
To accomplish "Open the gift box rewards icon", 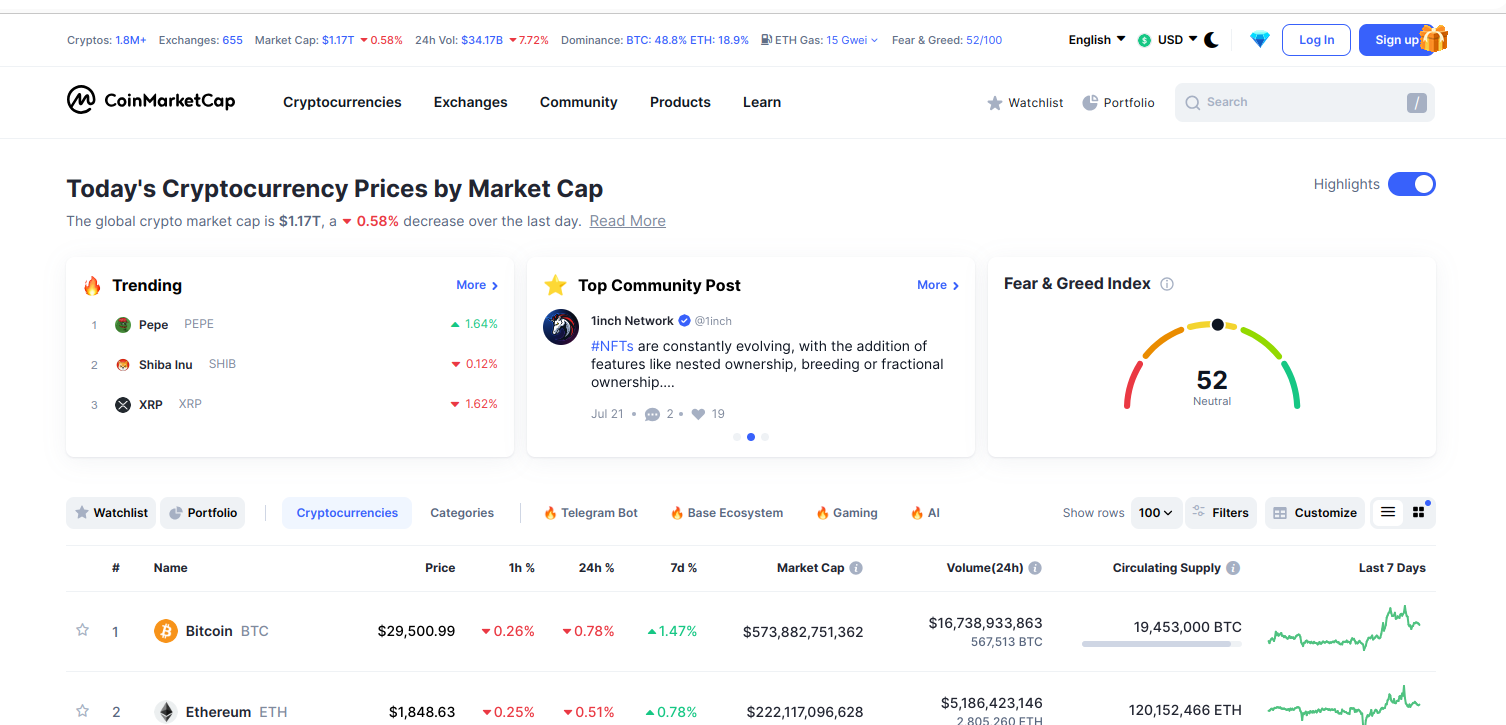I will click(x=1433, y=39).
